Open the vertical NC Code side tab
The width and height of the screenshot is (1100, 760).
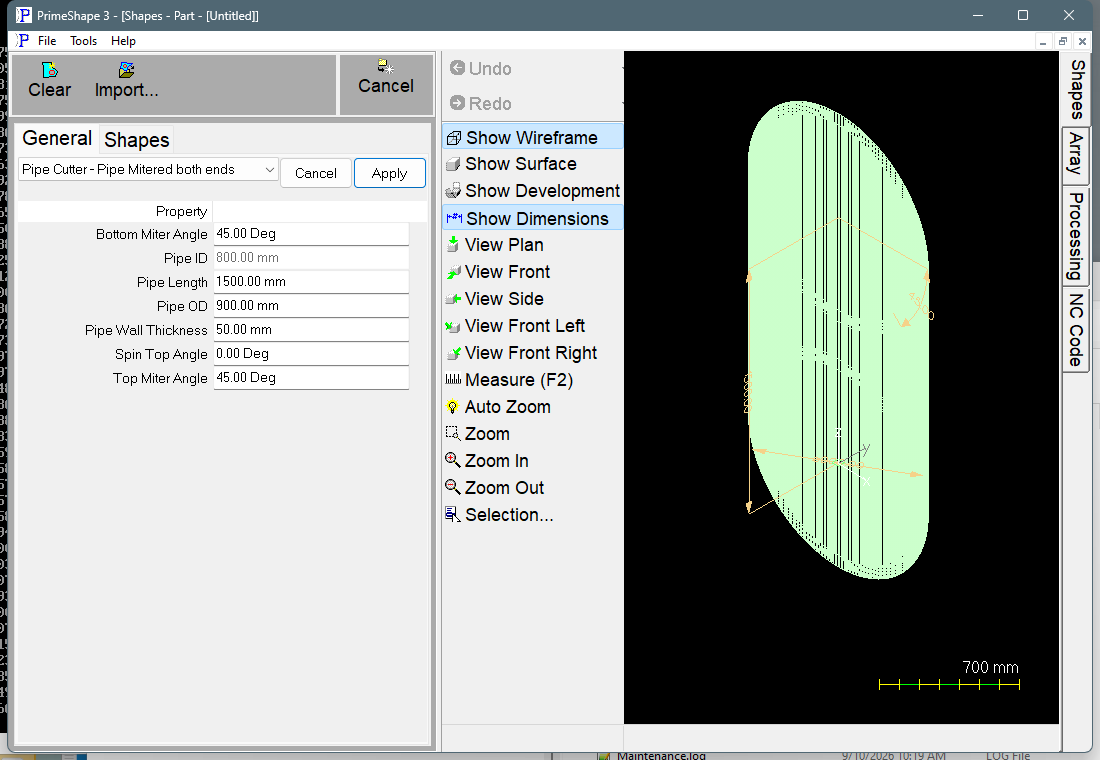point(1075,330)
